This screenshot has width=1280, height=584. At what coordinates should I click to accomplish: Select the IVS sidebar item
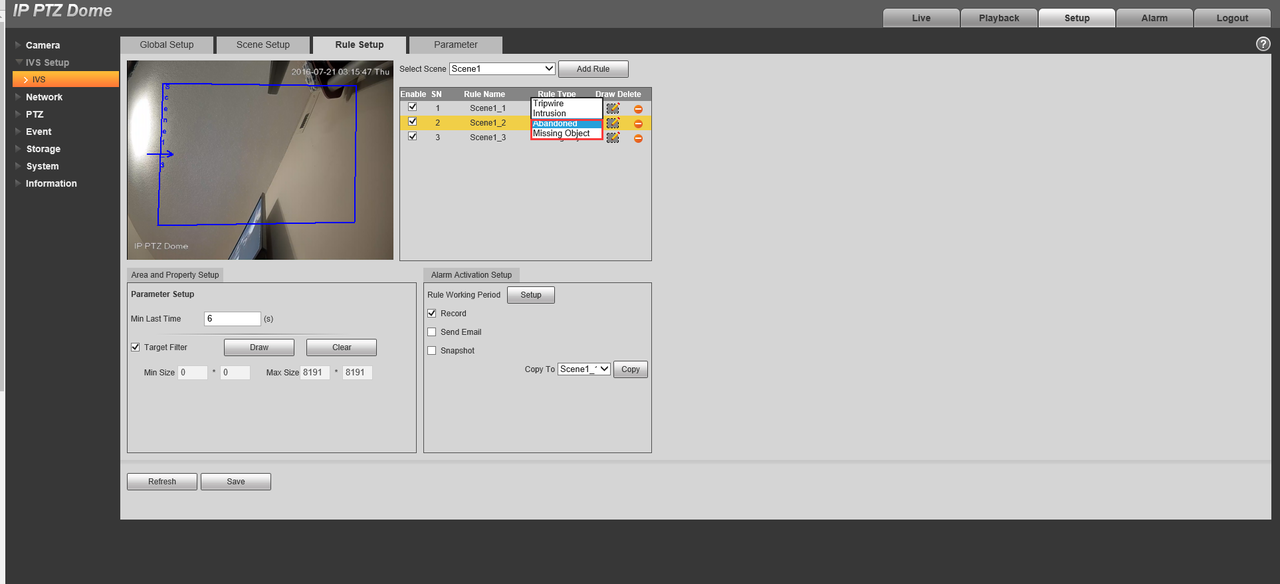pyautogui.click(x=66, y=79)
